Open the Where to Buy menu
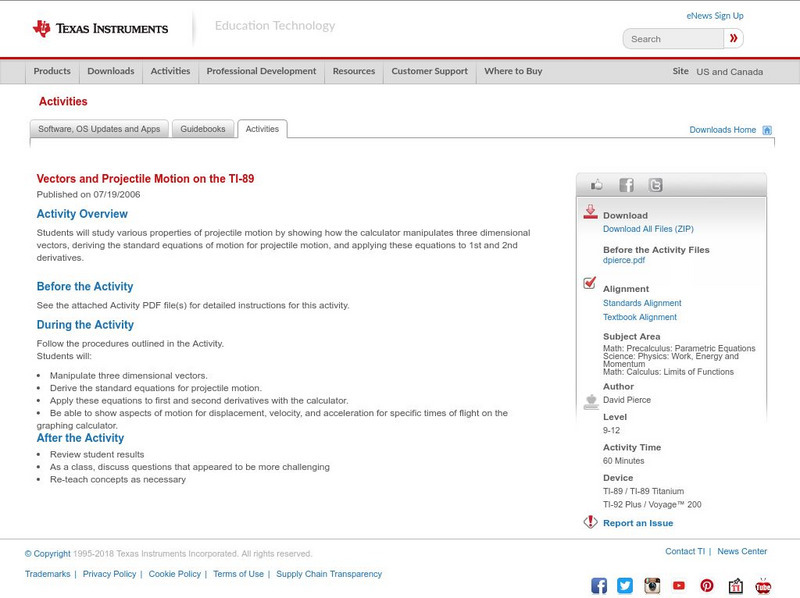 coord(513,71)
